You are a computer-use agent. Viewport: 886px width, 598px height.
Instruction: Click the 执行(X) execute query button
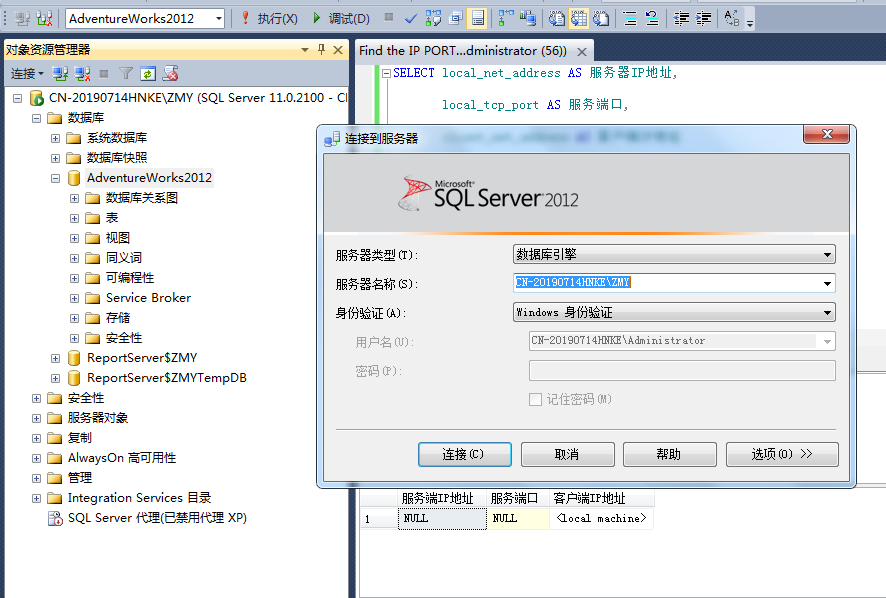click(269, 18)
